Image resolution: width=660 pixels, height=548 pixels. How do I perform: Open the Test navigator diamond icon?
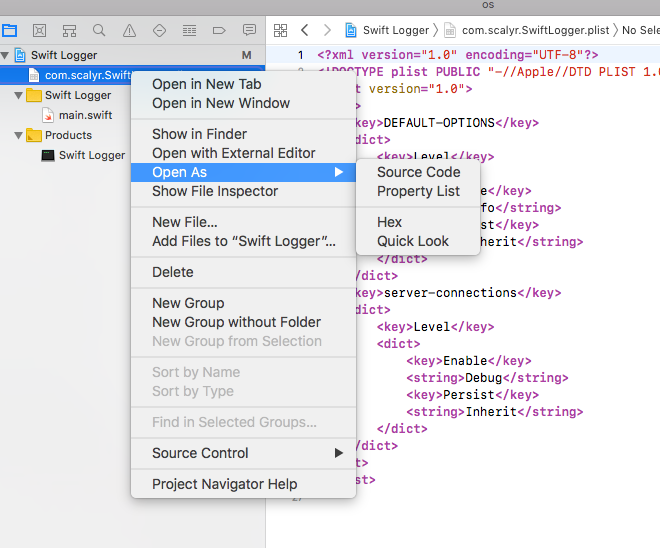pos(159,31)
